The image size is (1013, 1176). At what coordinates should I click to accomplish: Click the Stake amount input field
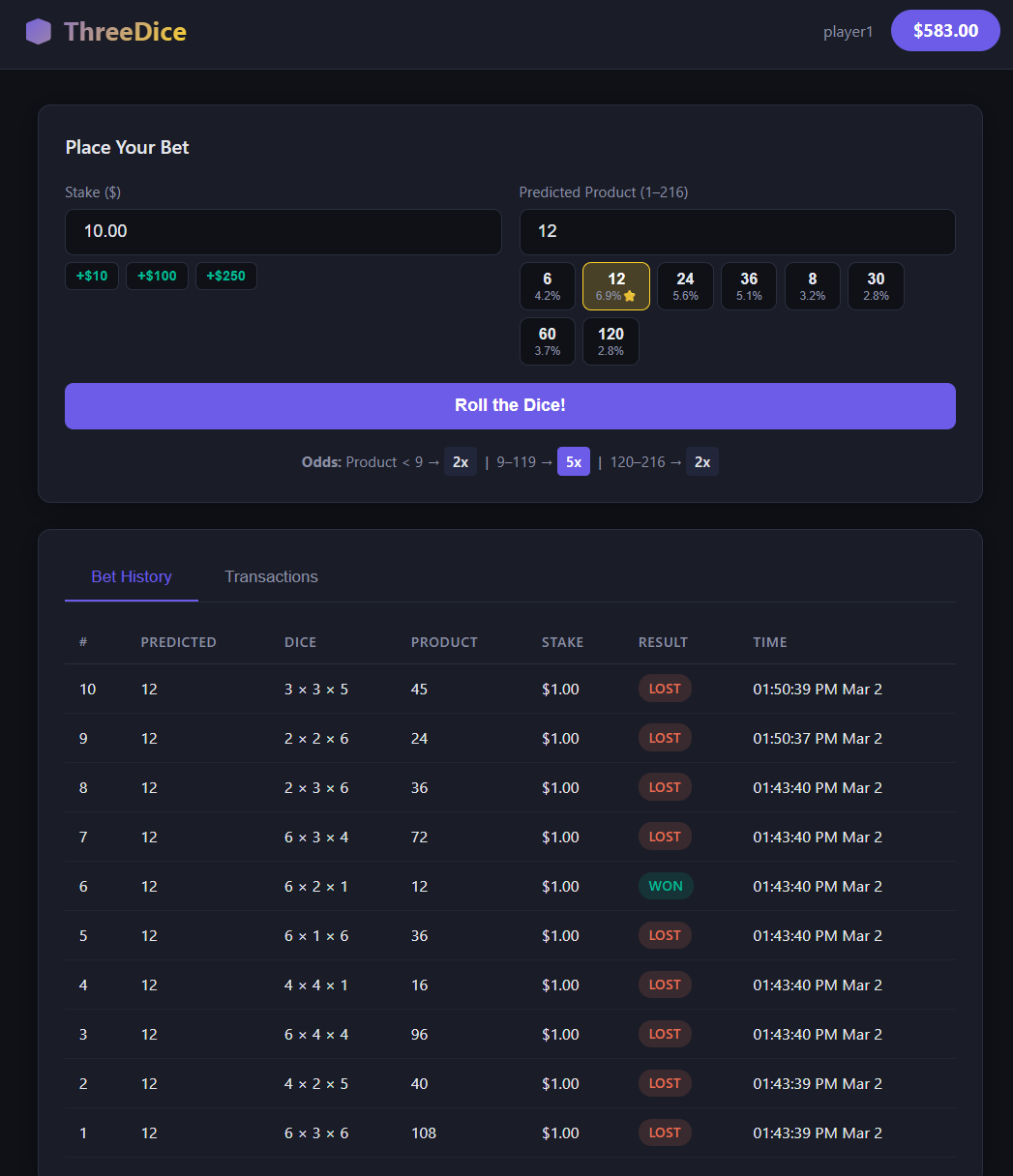click(x=283, y=232)
